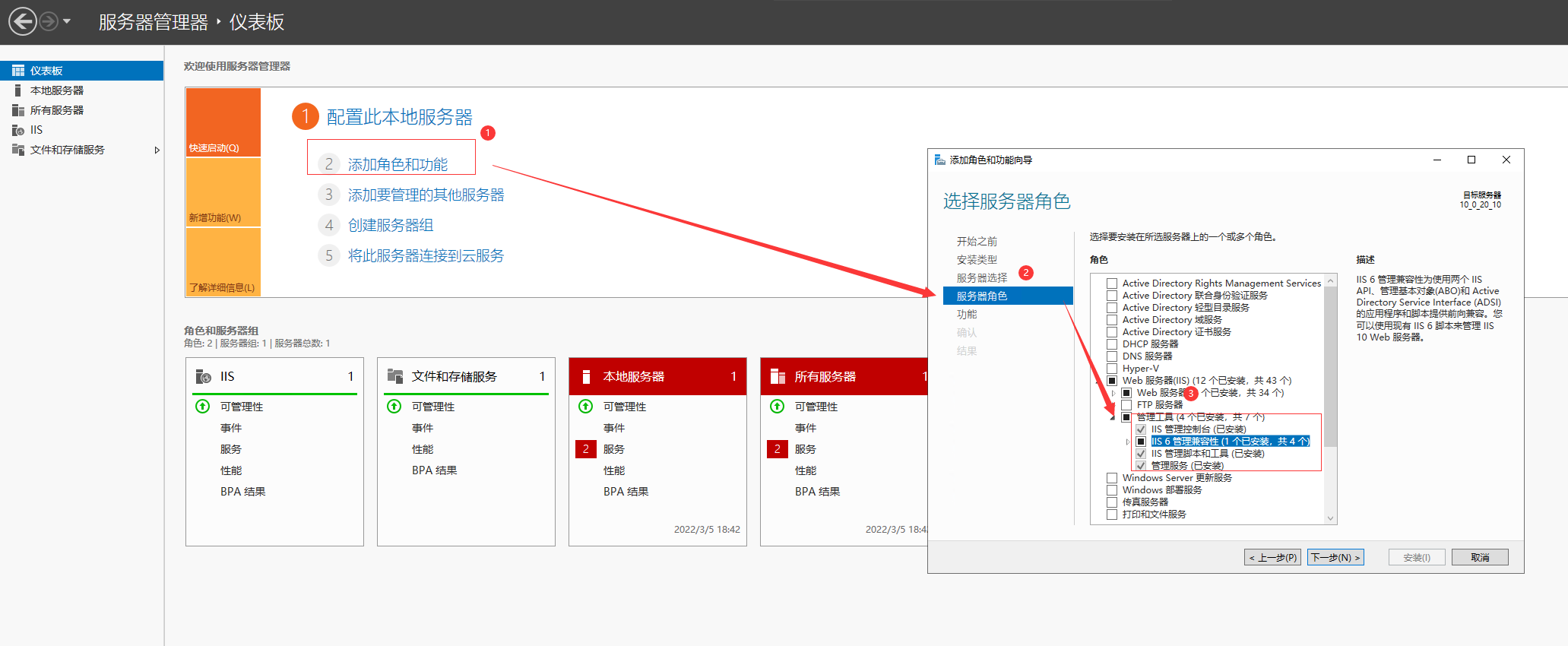Click the wizard title bar icon
This screenshot has width=1568, height=646.
pos(940,160)
